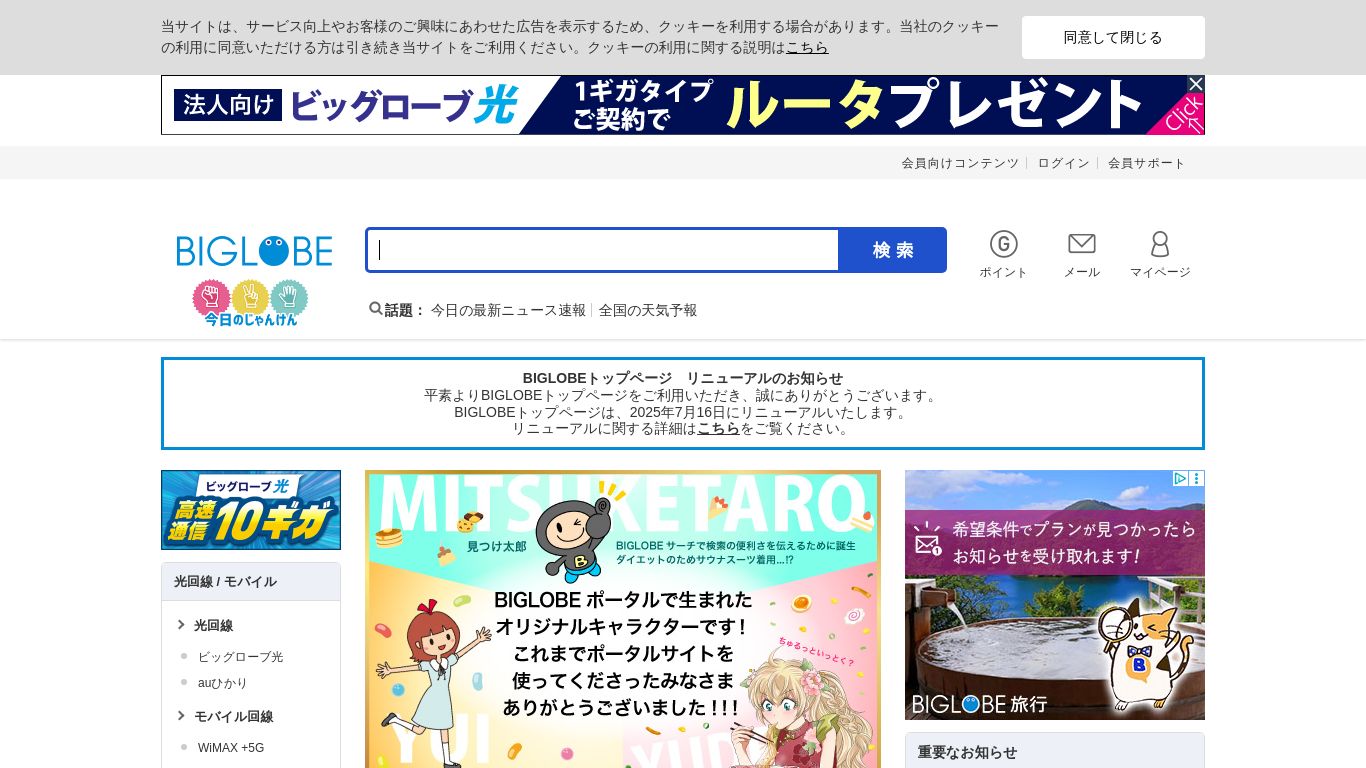The image size is (1366, 768).
Task: Click the ビッグローブ光 10ギガ banner
Action: pyautogui.click(x=251, y=510)
